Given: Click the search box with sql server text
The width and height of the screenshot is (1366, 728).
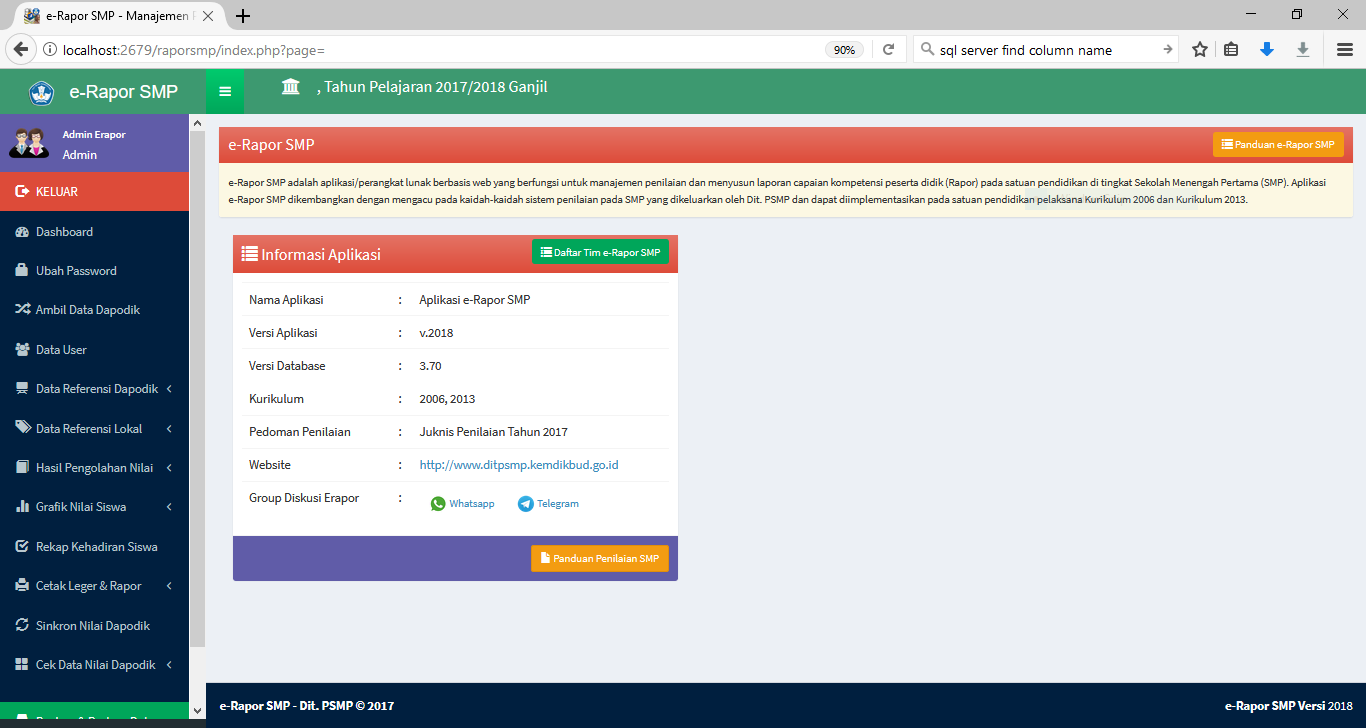Looking at the screenshot, I should 1045,50.
